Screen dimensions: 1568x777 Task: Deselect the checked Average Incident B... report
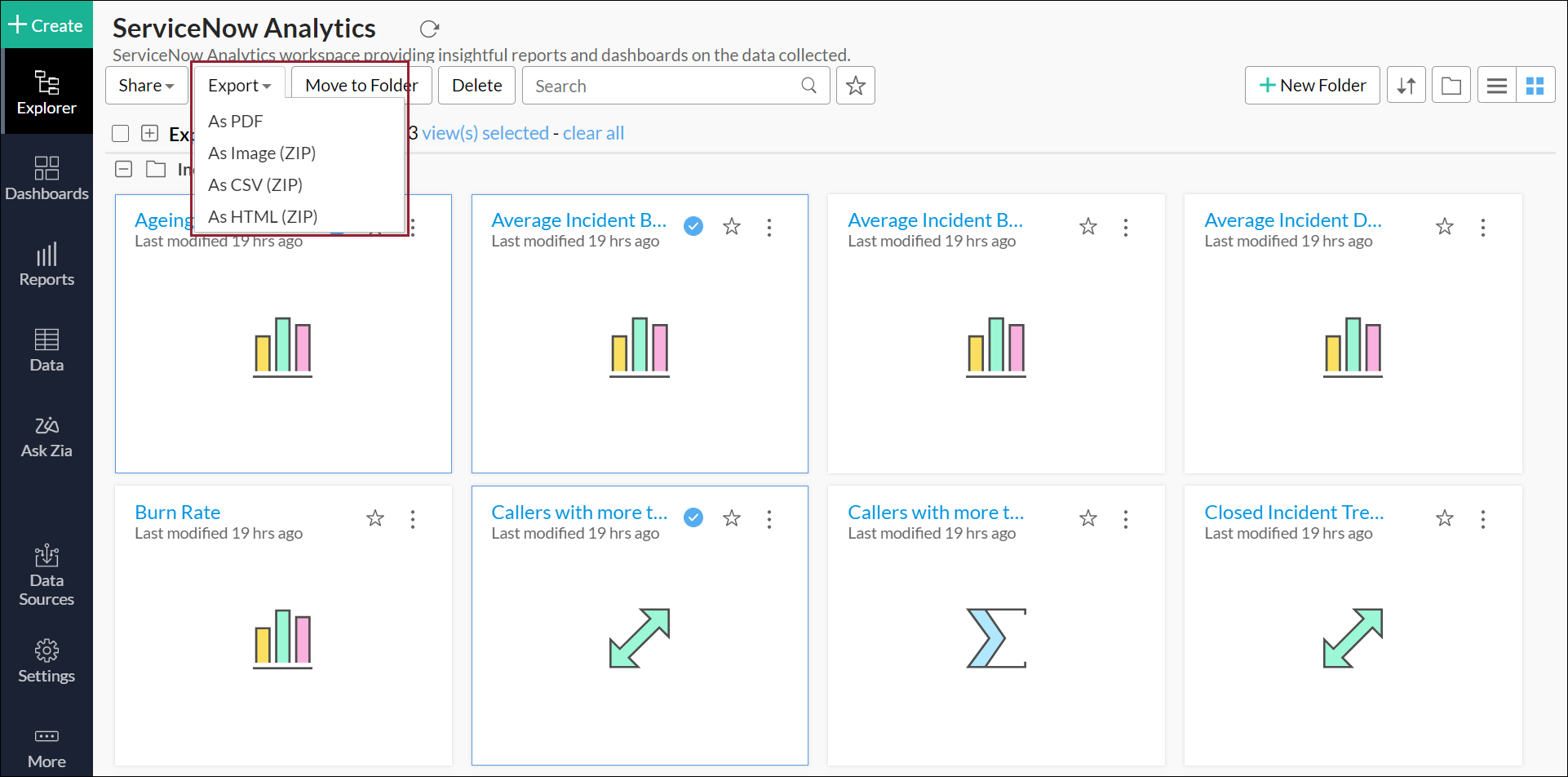[693, 226]
